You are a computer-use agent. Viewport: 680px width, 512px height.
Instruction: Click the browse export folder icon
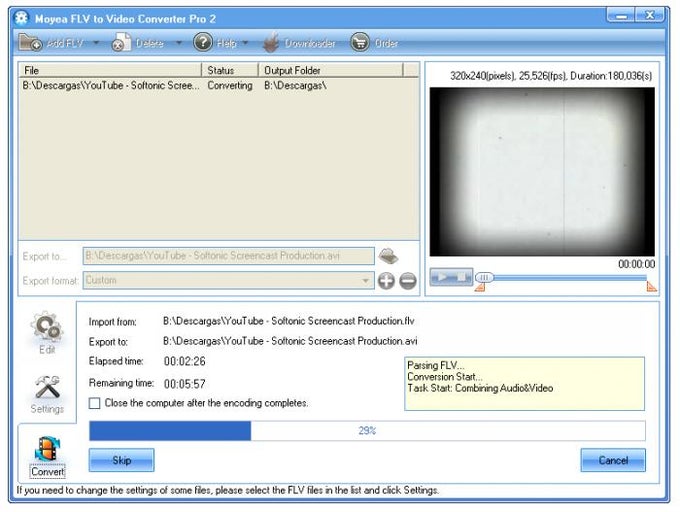tap(389, 256)
